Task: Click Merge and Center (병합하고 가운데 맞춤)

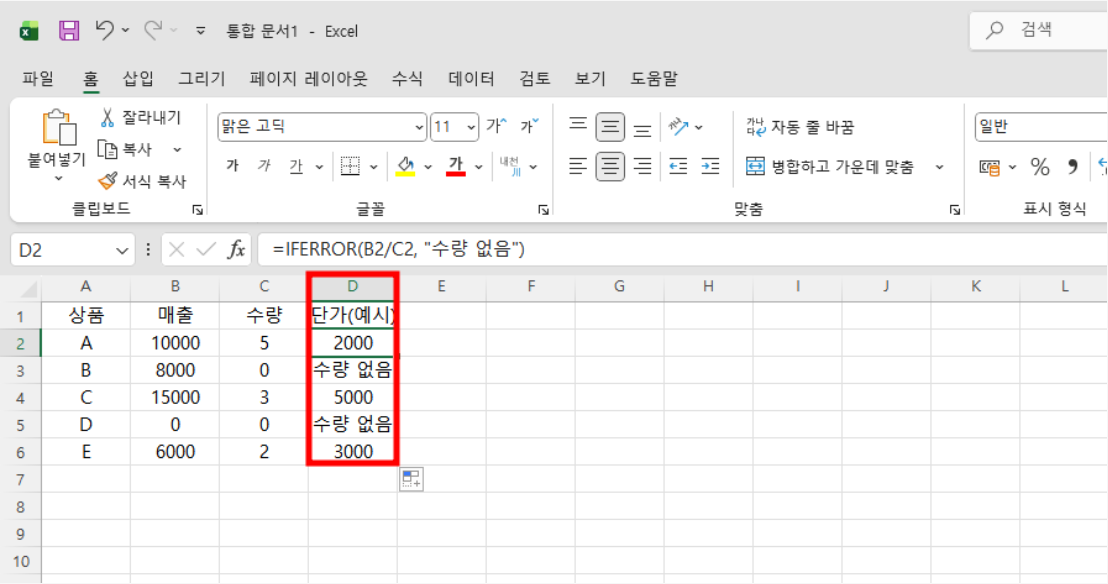Action: click(830, 167)
